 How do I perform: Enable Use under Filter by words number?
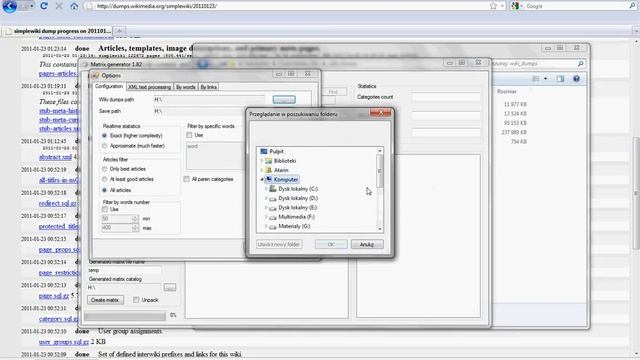tap(105, 209)
